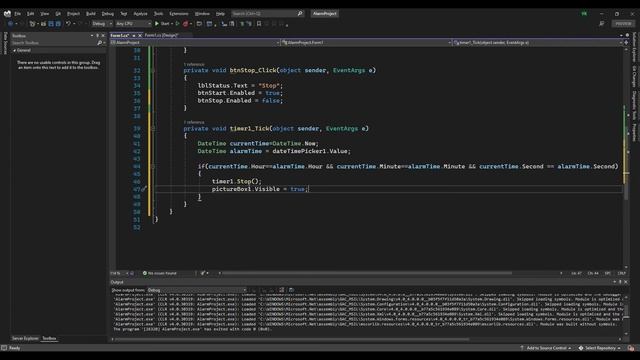The width and height of the screenshot is (640, 360).
Task: Switch to the Server Explorer tab
Action: tap(25, 338)
